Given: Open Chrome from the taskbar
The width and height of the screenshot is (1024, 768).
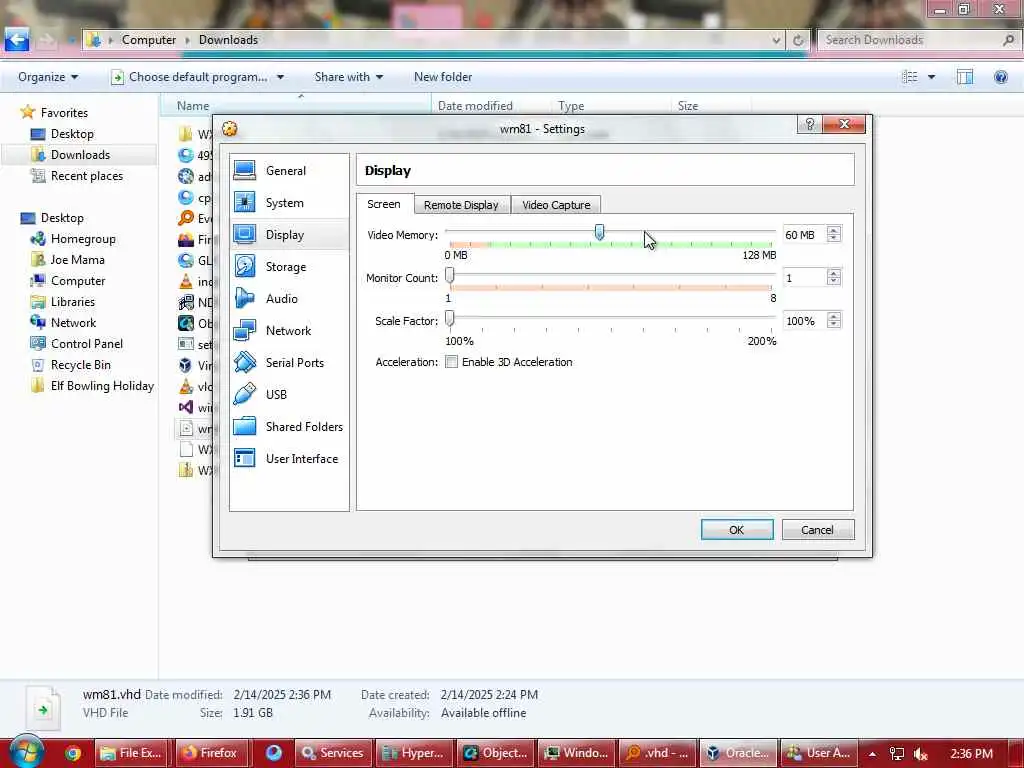Looking at the screenshot, I should 73,753.
